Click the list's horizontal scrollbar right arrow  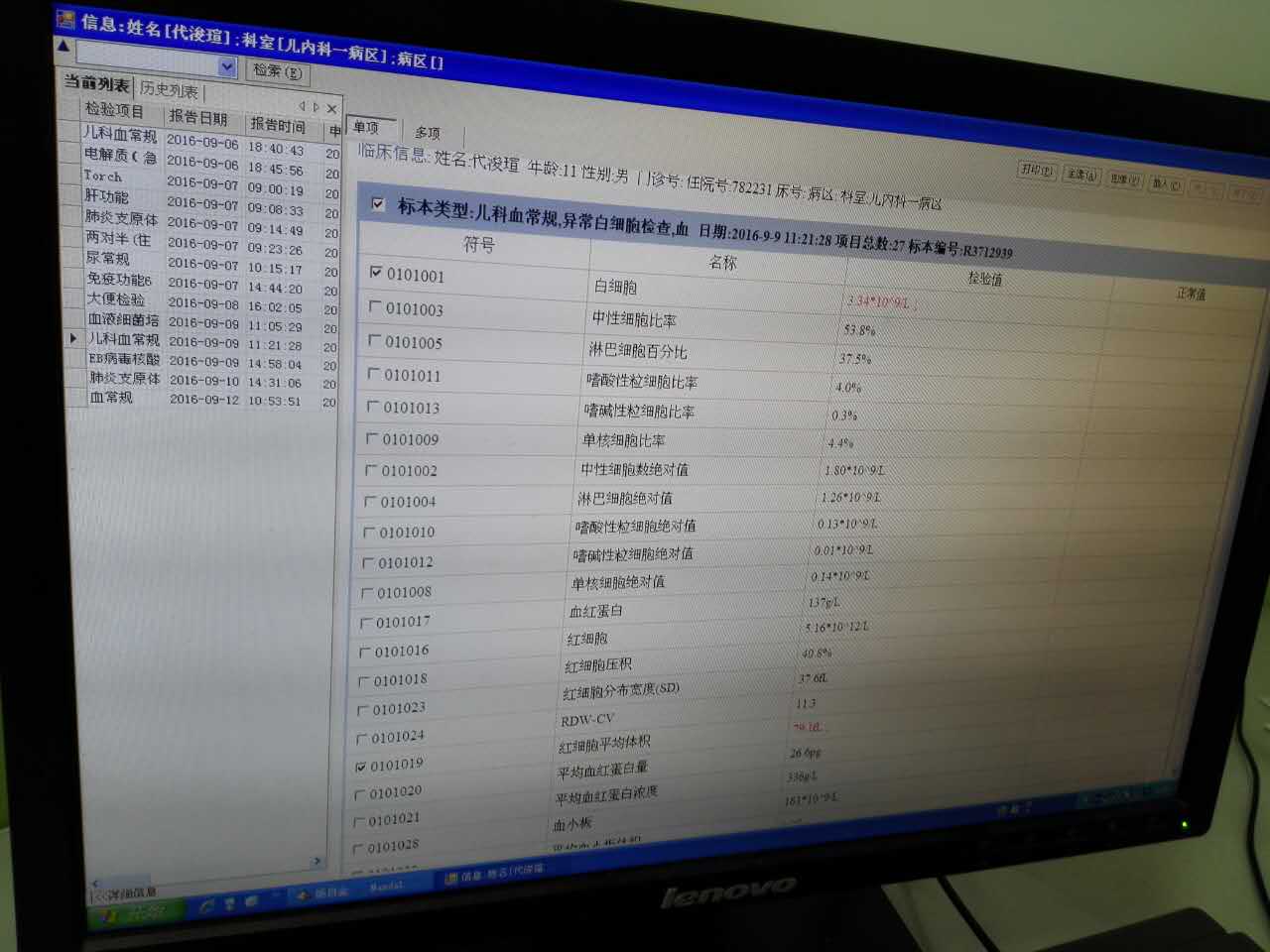coord(317,861)
